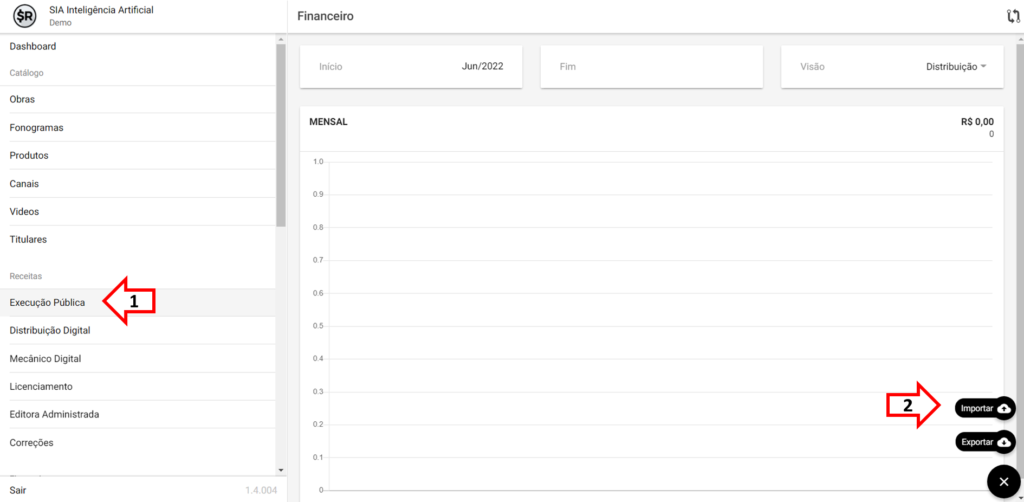The image size is (1024, 502).
Task: Click the SR logo icon
Action: tap(25, 16)
